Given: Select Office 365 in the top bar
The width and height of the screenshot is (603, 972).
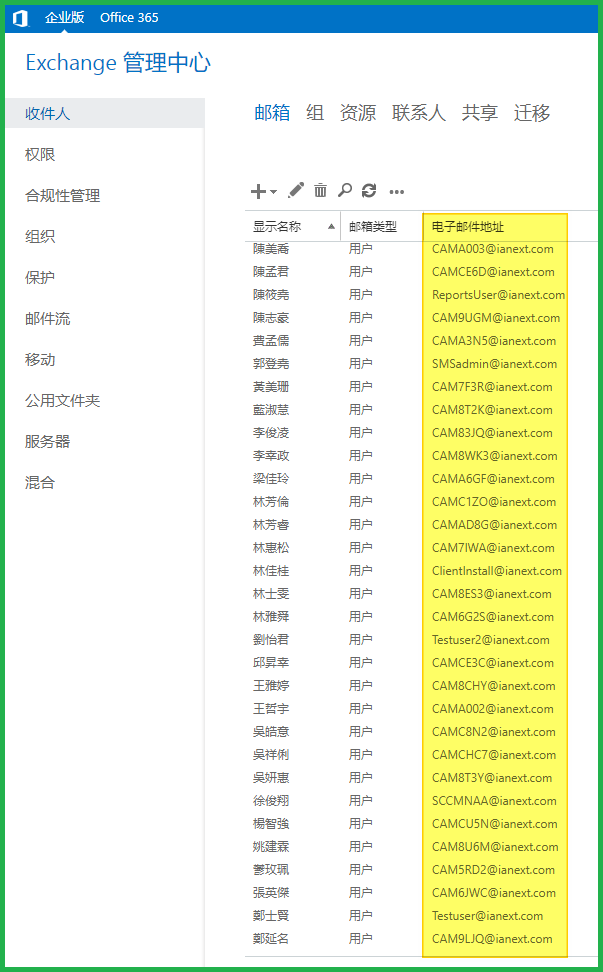Looking at the screenshot, I should click(129, 17).
